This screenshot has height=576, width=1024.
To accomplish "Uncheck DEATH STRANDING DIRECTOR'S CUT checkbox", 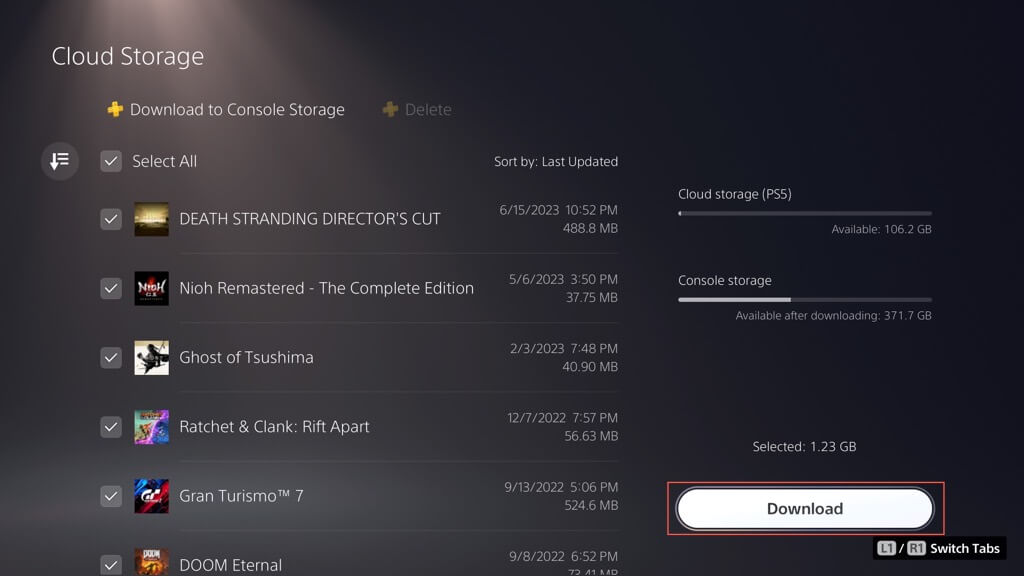I will [111, 219].
